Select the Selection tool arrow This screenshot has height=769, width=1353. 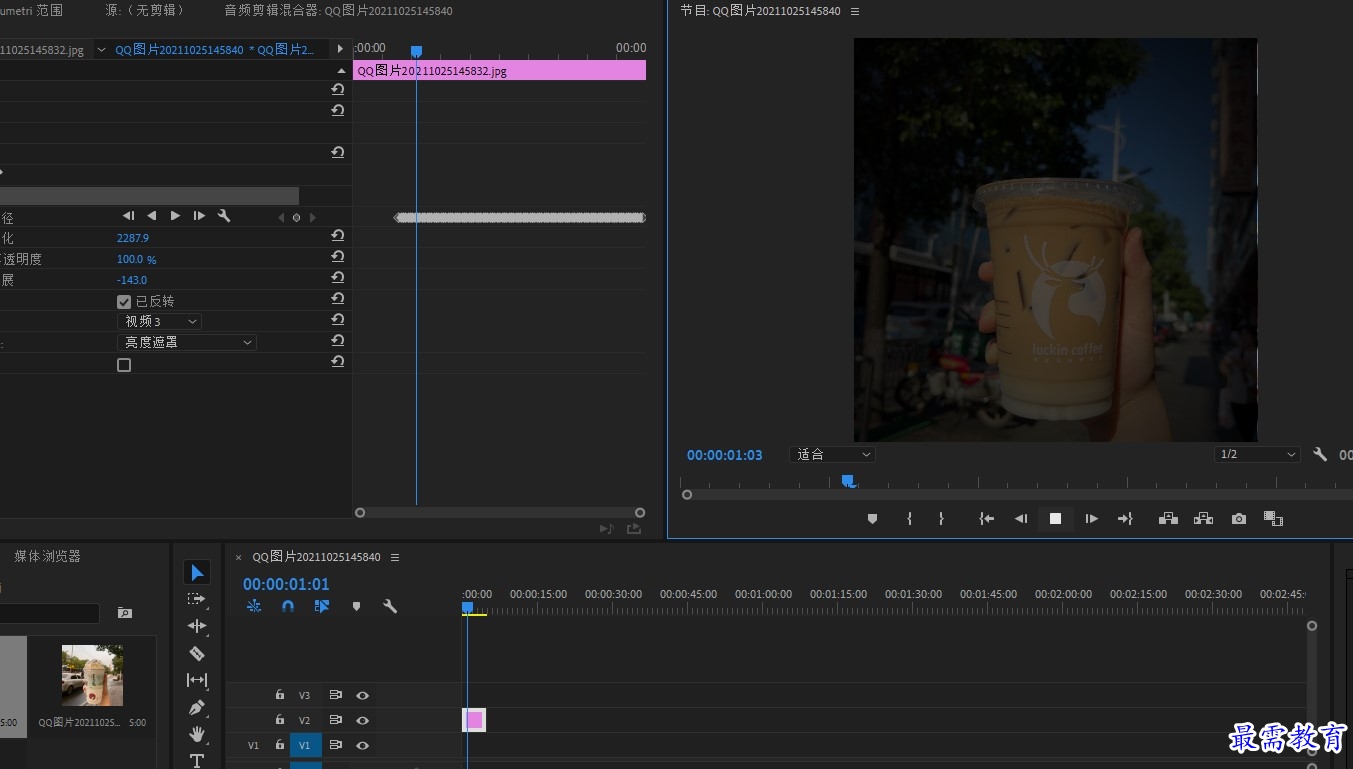(x=197, y=572)
